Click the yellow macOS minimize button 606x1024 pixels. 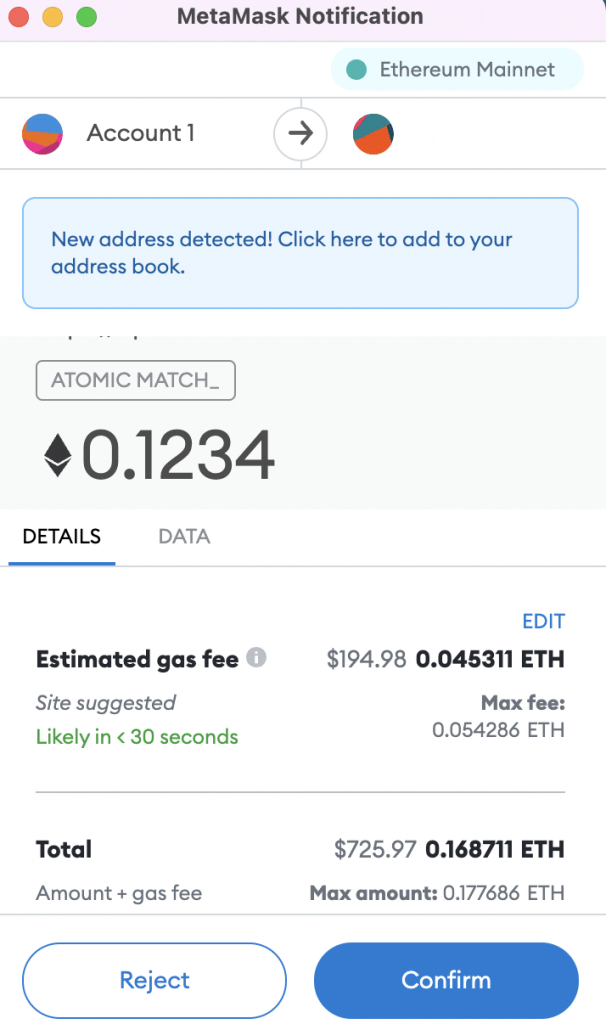(52, 16)
